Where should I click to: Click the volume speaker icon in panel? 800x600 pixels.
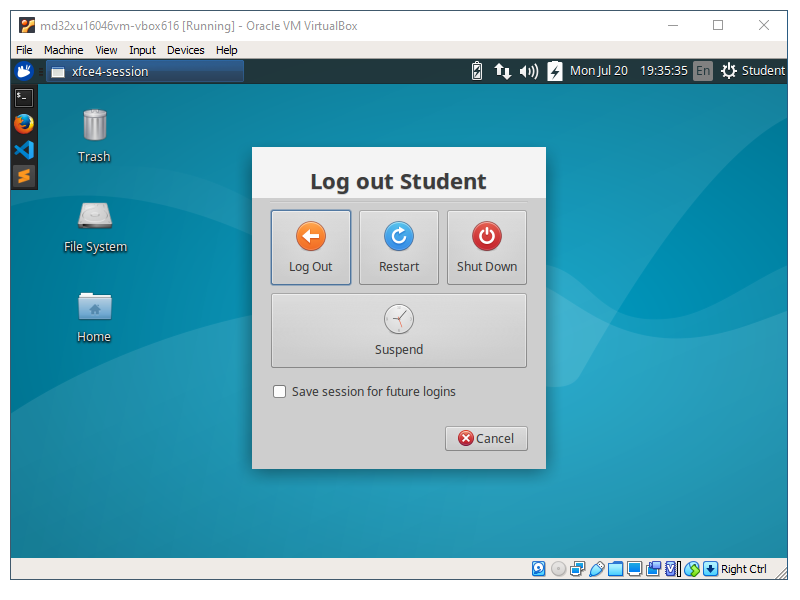point(529,71)
